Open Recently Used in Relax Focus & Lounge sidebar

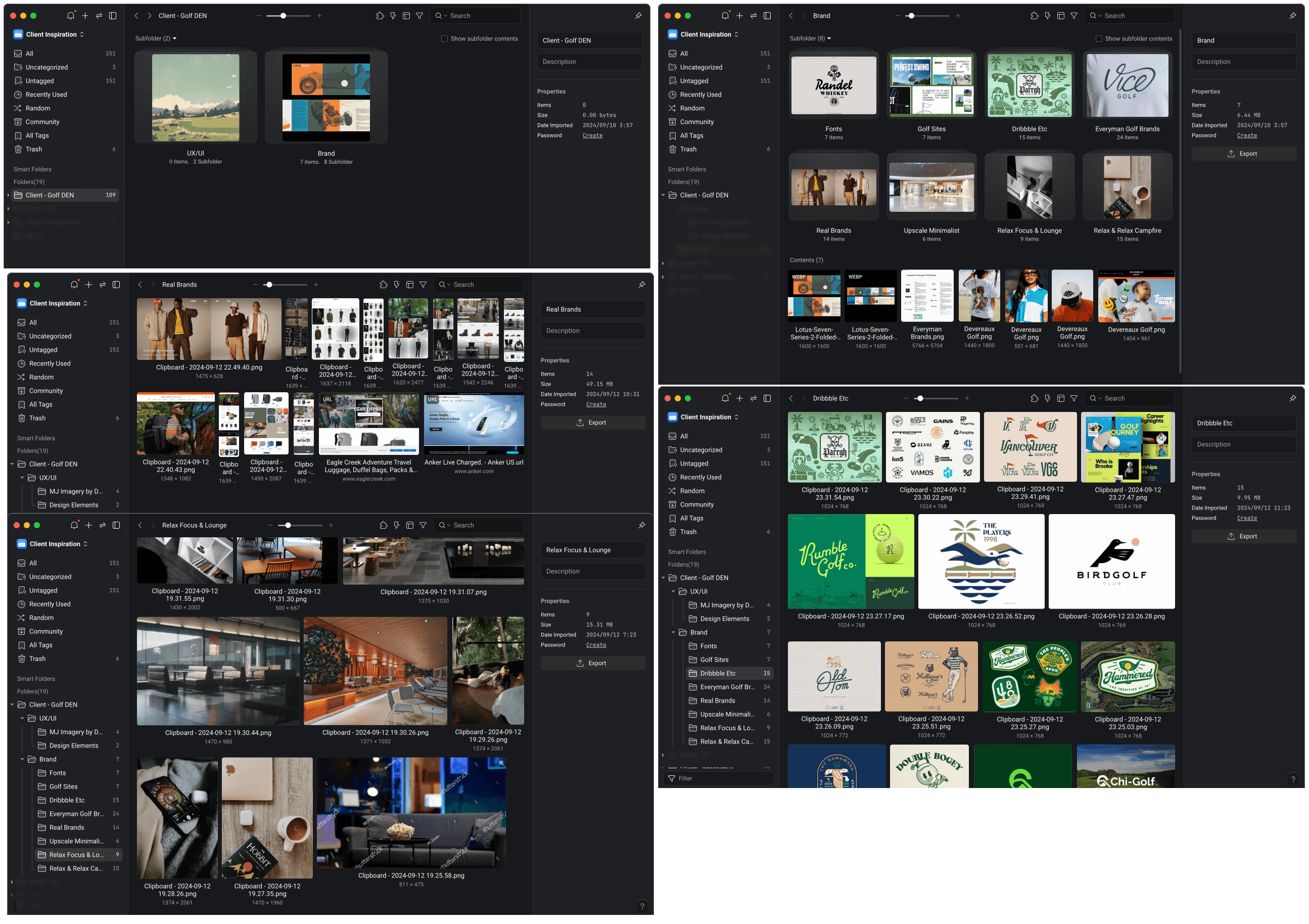click(68, 604)
